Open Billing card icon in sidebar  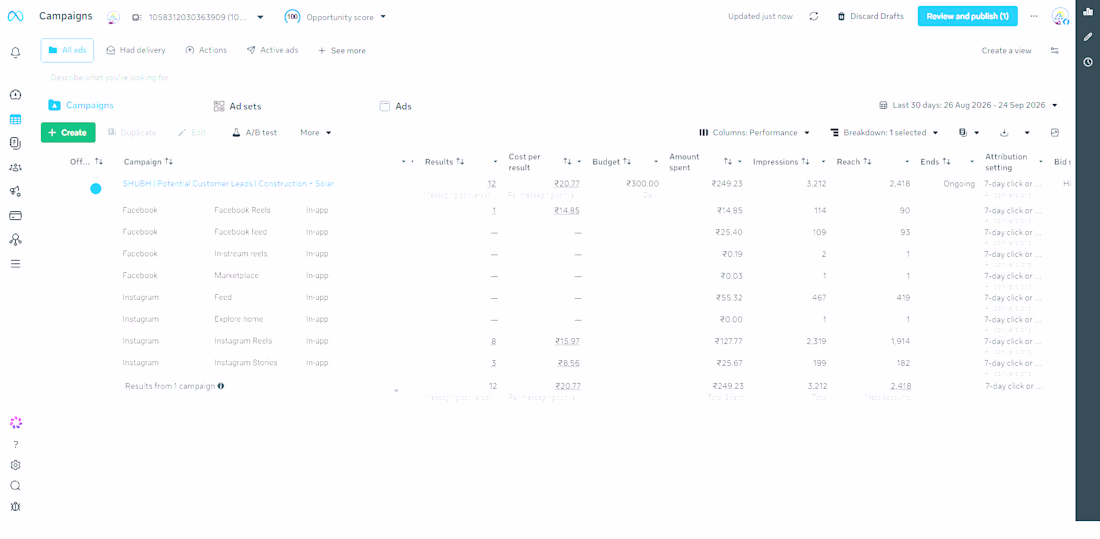(15, 215)
